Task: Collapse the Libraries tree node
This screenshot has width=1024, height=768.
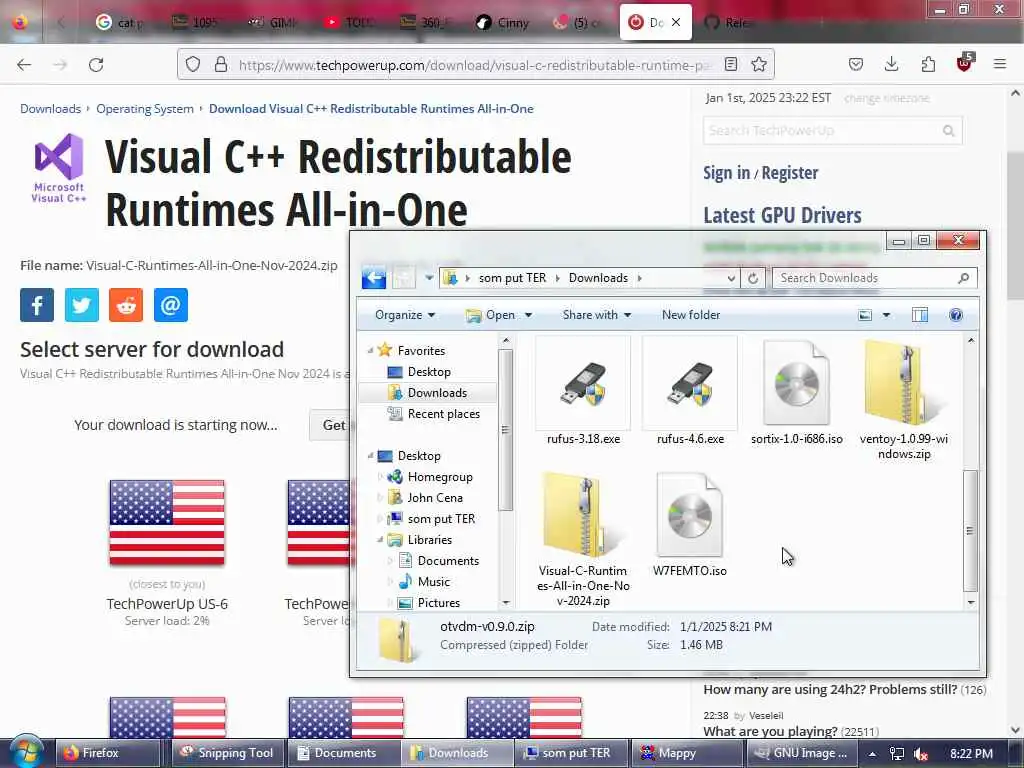Action: tap(380, 539)
